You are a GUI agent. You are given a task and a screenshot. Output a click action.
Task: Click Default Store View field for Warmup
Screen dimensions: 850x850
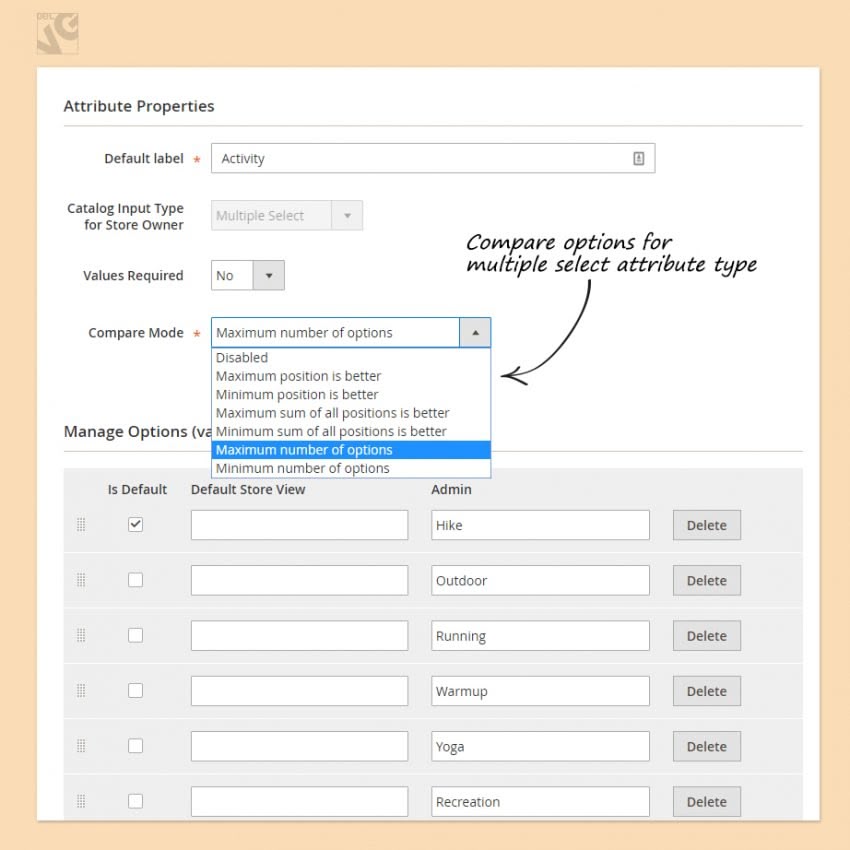click(x=299, y=691)
